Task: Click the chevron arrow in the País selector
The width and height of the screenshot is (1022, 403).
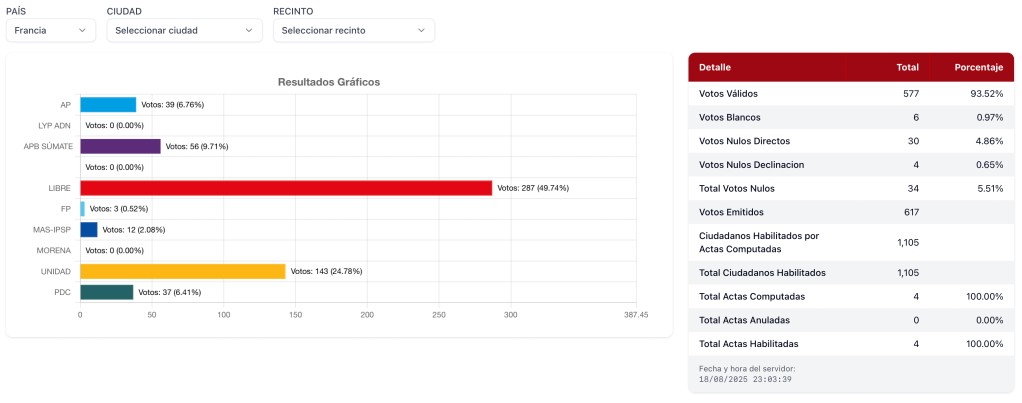Action: point(83,30)
